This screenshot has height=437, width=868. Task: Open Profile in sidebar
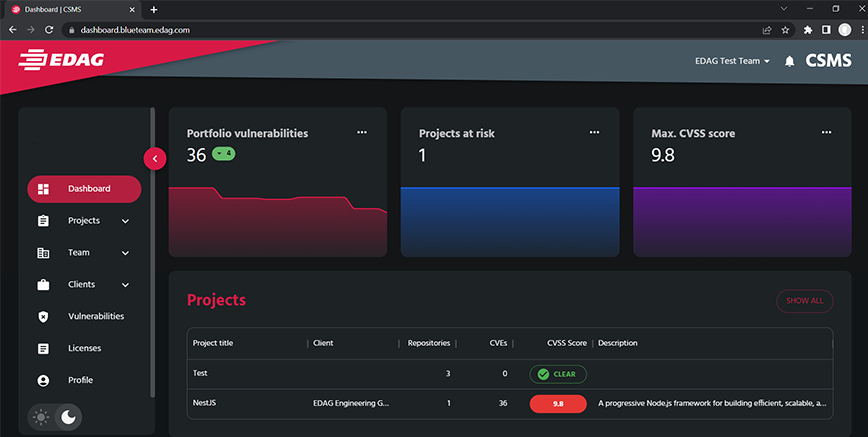(x=84, y=381)
